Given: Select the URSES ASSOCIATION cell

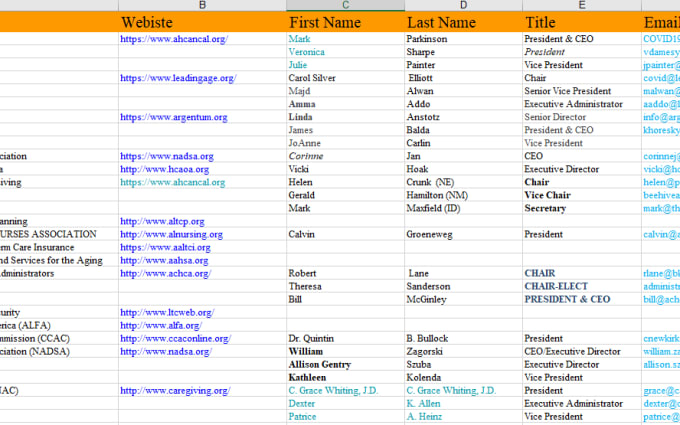Looking at the screenshot, I should pos(59,234).
